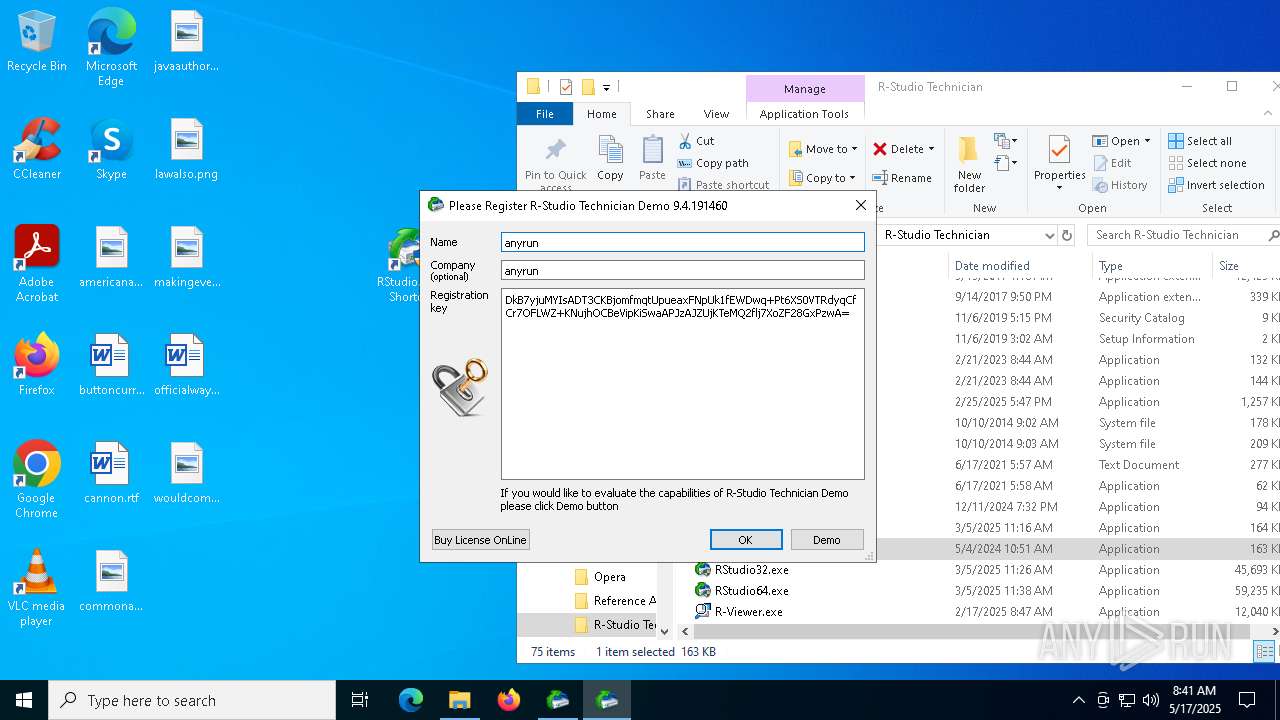This screenshot has height=720, width=1280.
Task: Open the File menu in Explorer
Action: click(545, 114)
